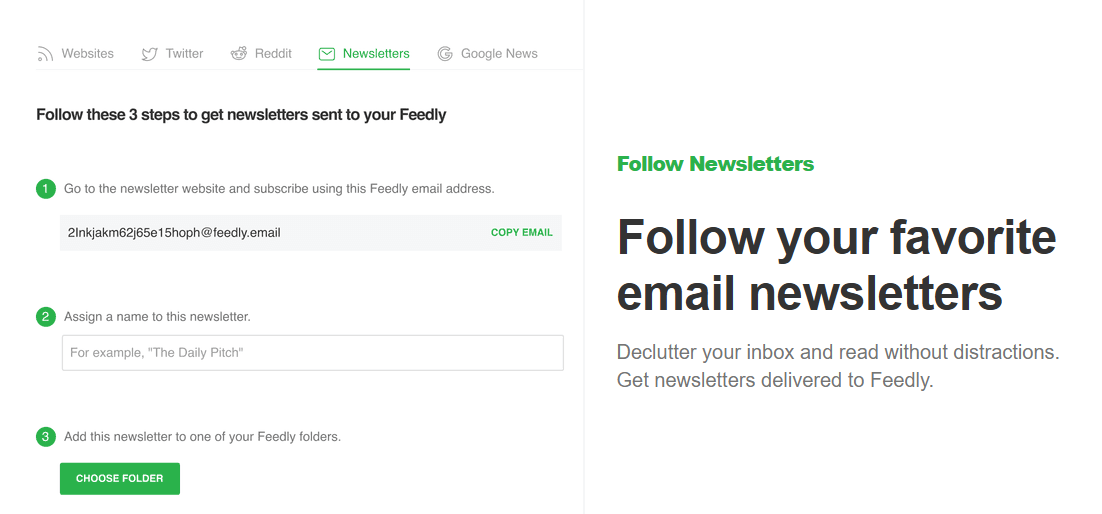
Task: Click the Google 'G' icon
Action: (x=445, y=54)
